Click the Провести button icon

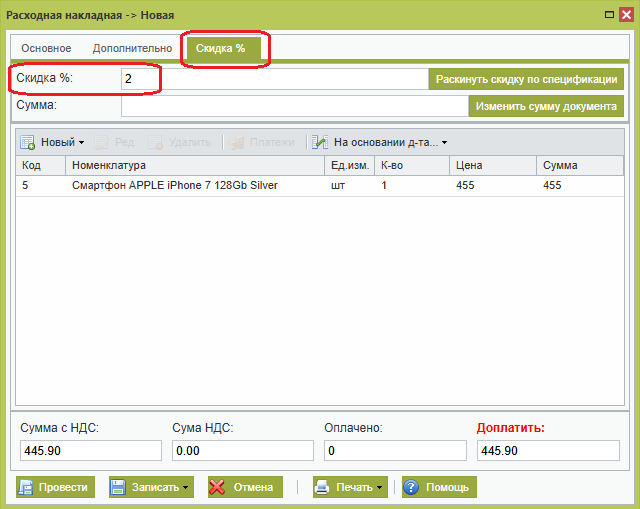tap(27, 487)
